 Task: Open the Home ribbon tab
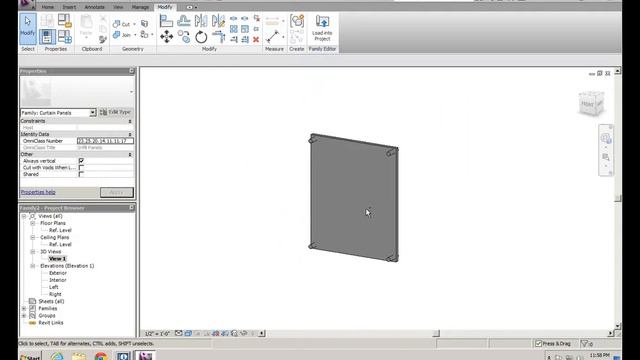(x=48, y=7)
